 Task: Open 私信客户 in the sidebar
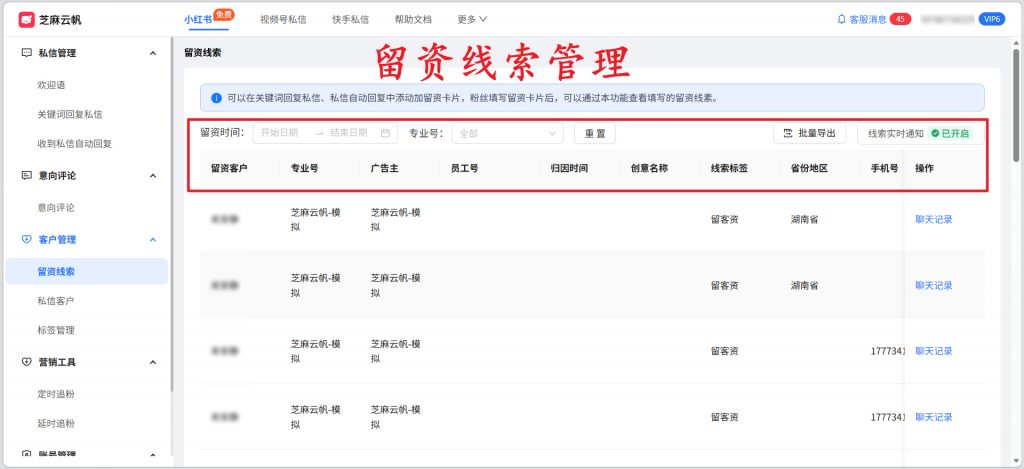pyautogui.click(x=56, y=301)
